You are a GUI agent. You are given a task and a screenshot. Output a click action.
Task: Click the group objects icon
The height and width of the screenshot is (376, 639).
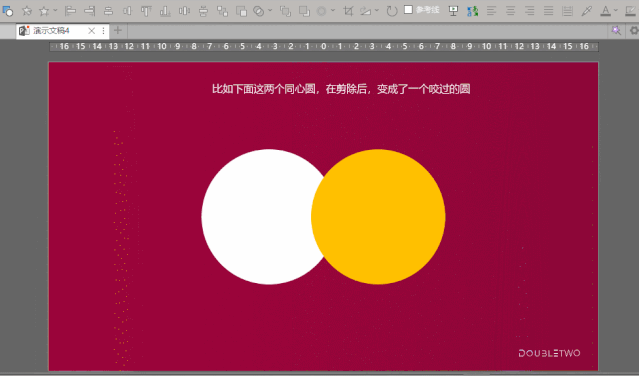(x=223, y=11)
